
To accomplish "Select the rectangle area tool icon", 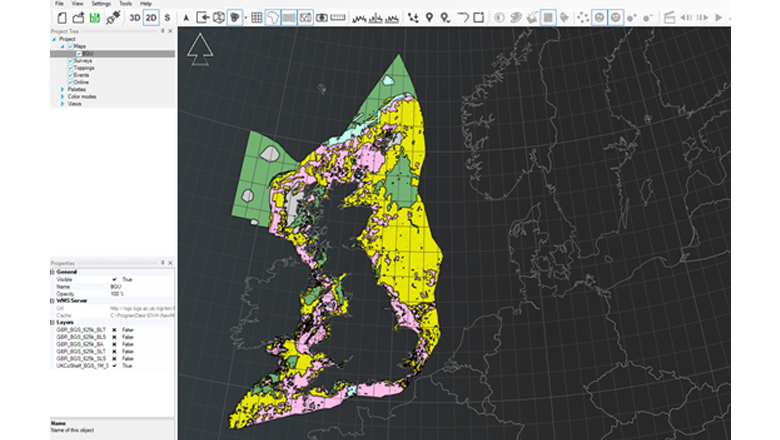I will click(x=479, y=18).
